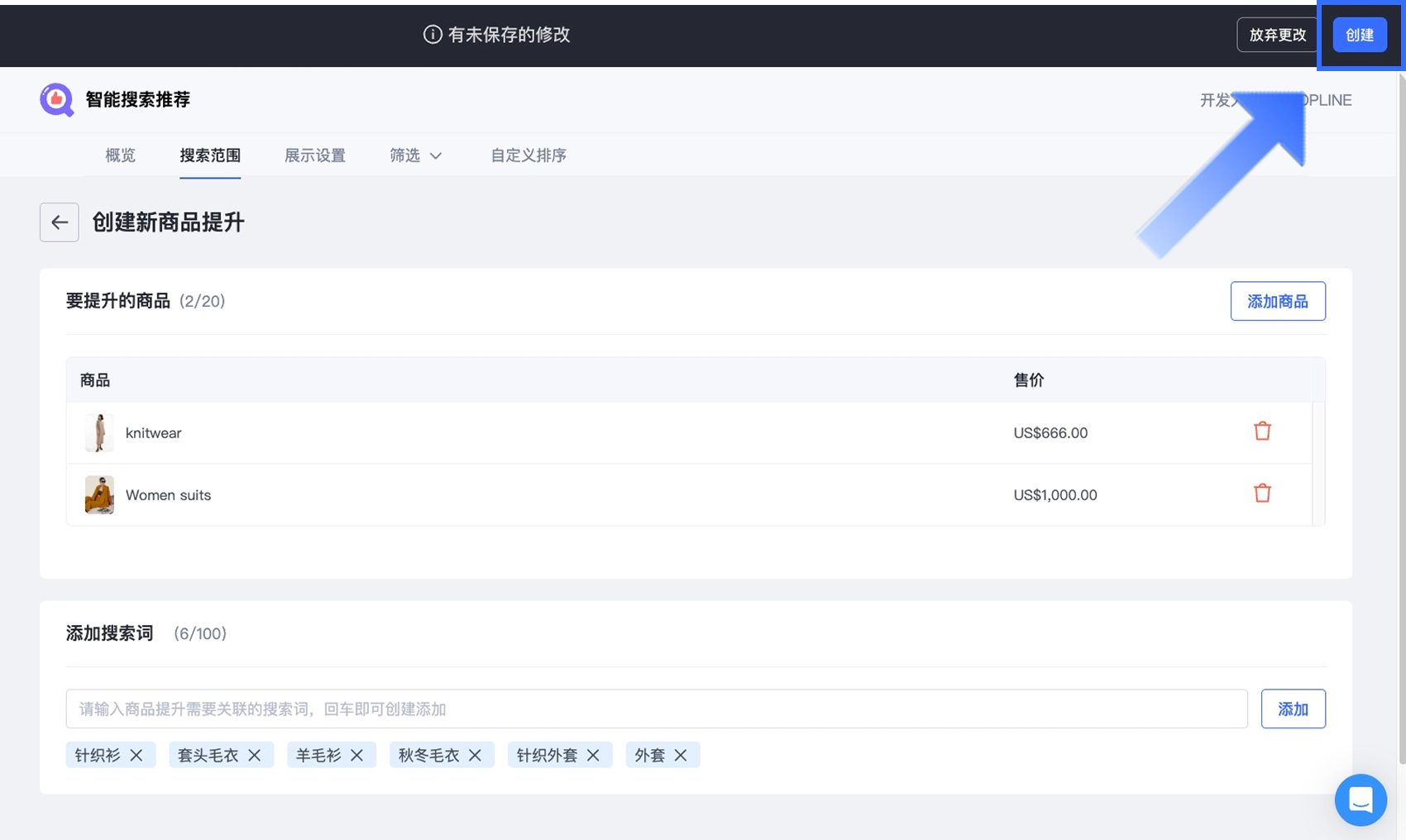Screen dimensions: 1406x840
Task: Select the knitwear product name
Action: pyautogui.click(x=153, y=432)
